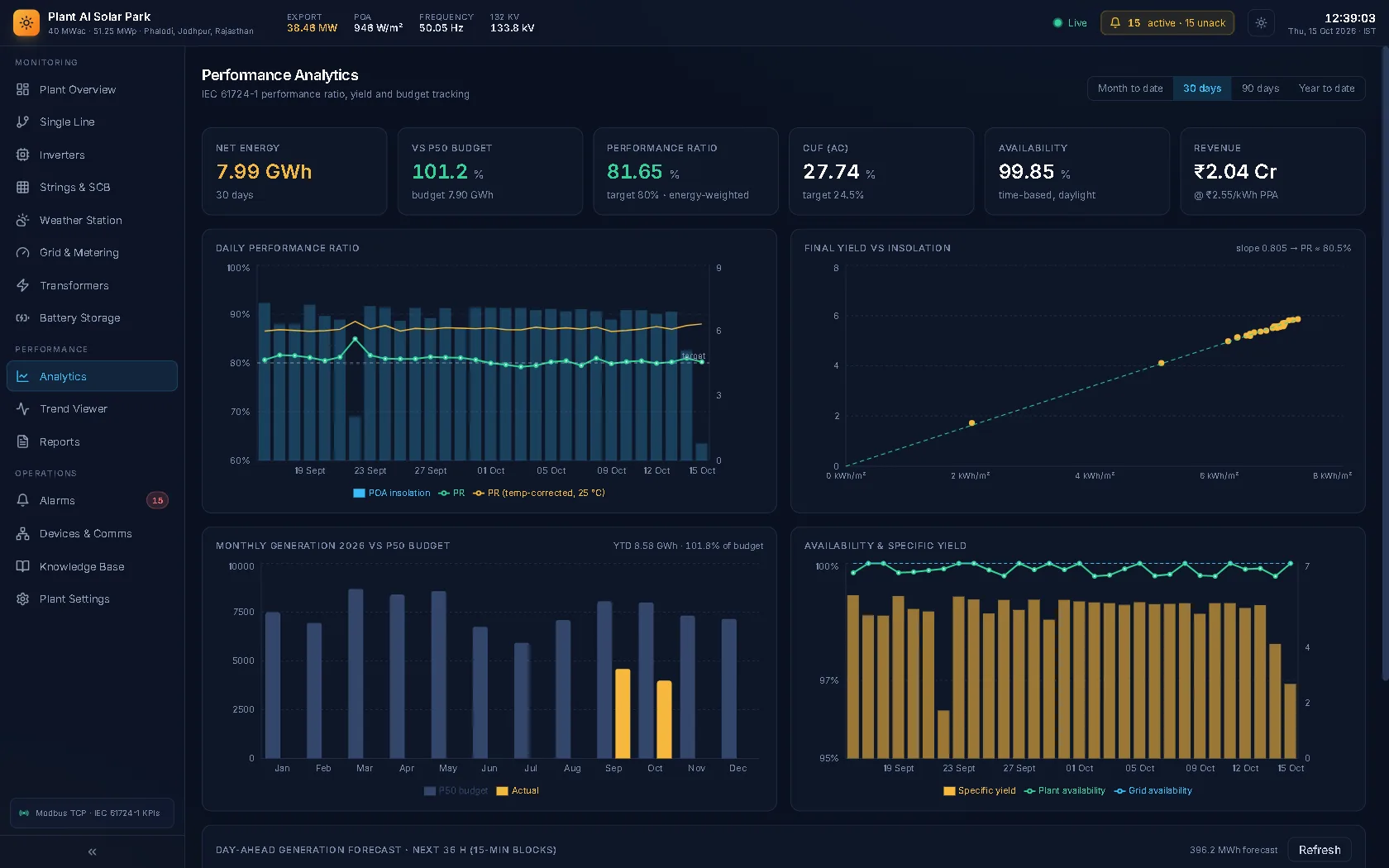Click the Battery Storage icon
This screenshot has height=868, width=1389.
[x=22, y=317]
